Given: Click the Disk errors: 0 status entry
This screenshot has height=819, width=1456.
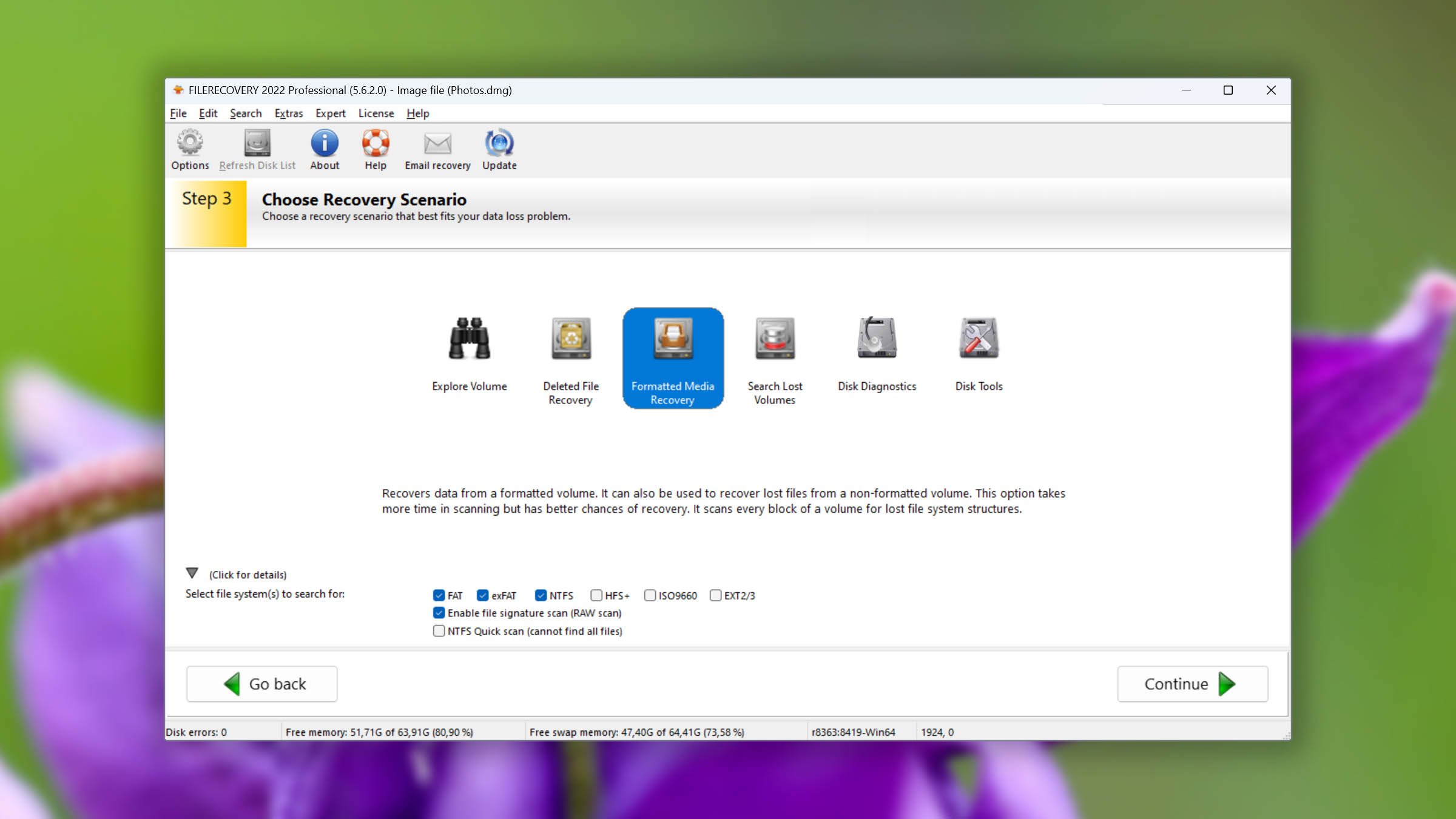Looking at the screenshot, I should point(197,732).
